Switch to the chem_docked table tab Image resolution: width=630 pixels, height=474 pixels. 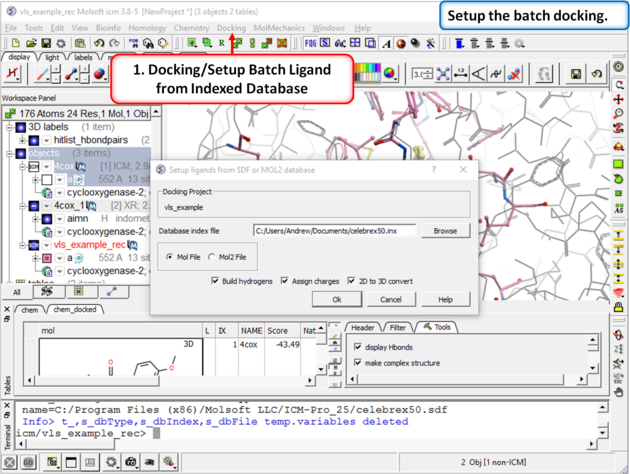[76, 310]
